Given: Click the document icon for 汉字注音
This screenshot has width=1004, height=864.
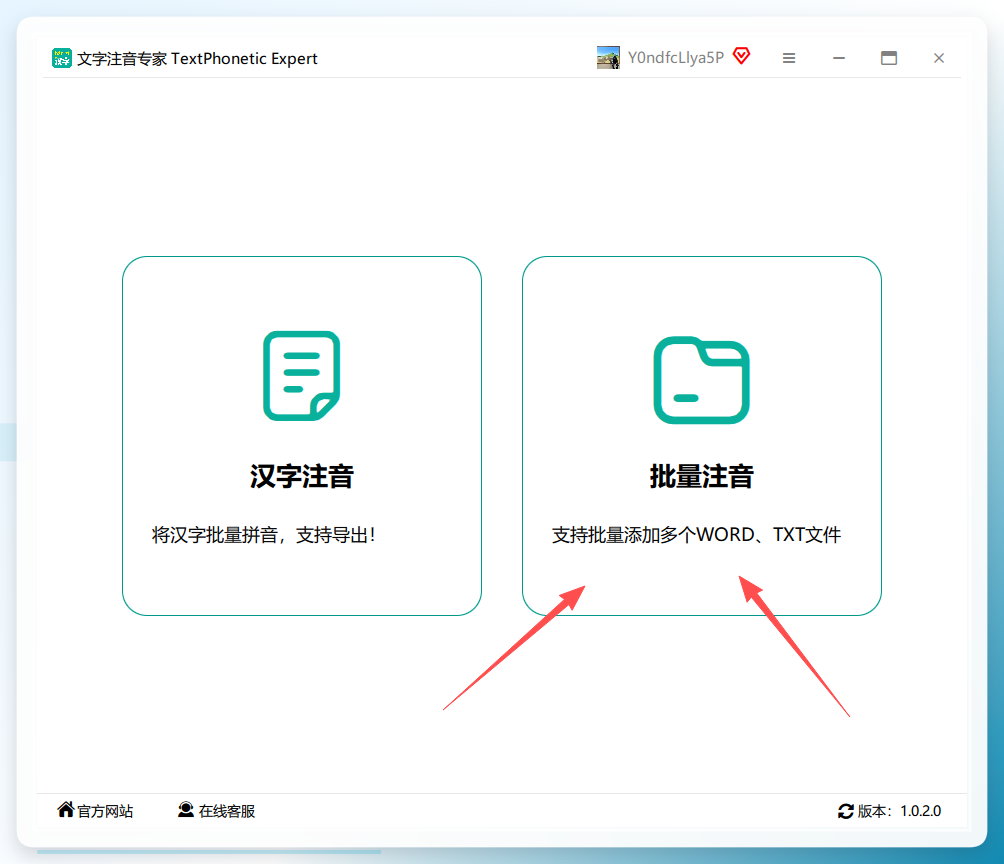Looking at the screenshot, I should 302,375.
